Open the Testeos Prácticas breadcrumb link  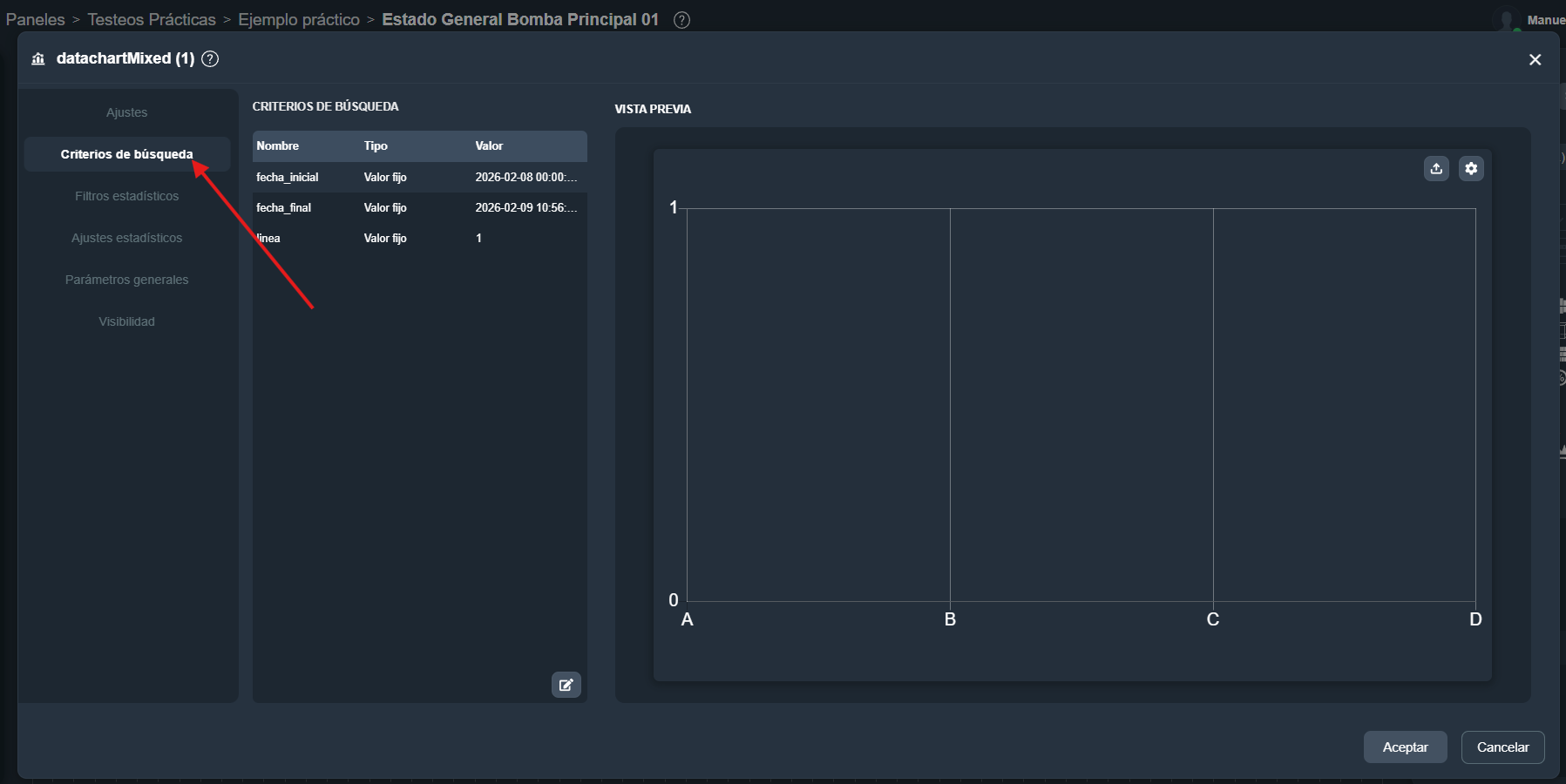152,19
